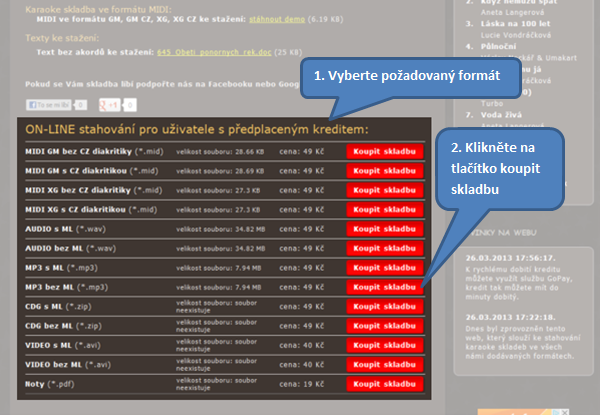Click Lucie Vondráčková artist name
600x415 pixels.
[x=516, y=35]
